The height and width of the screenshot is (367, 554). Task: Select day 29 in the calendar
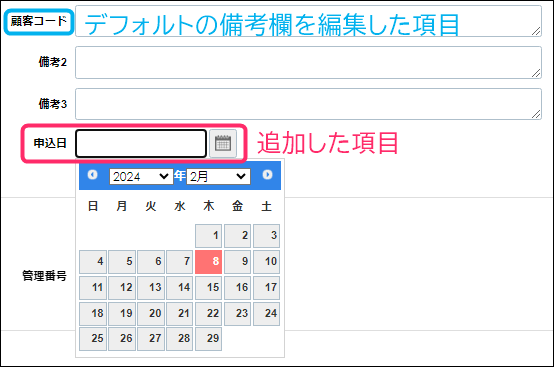(208, 339)
